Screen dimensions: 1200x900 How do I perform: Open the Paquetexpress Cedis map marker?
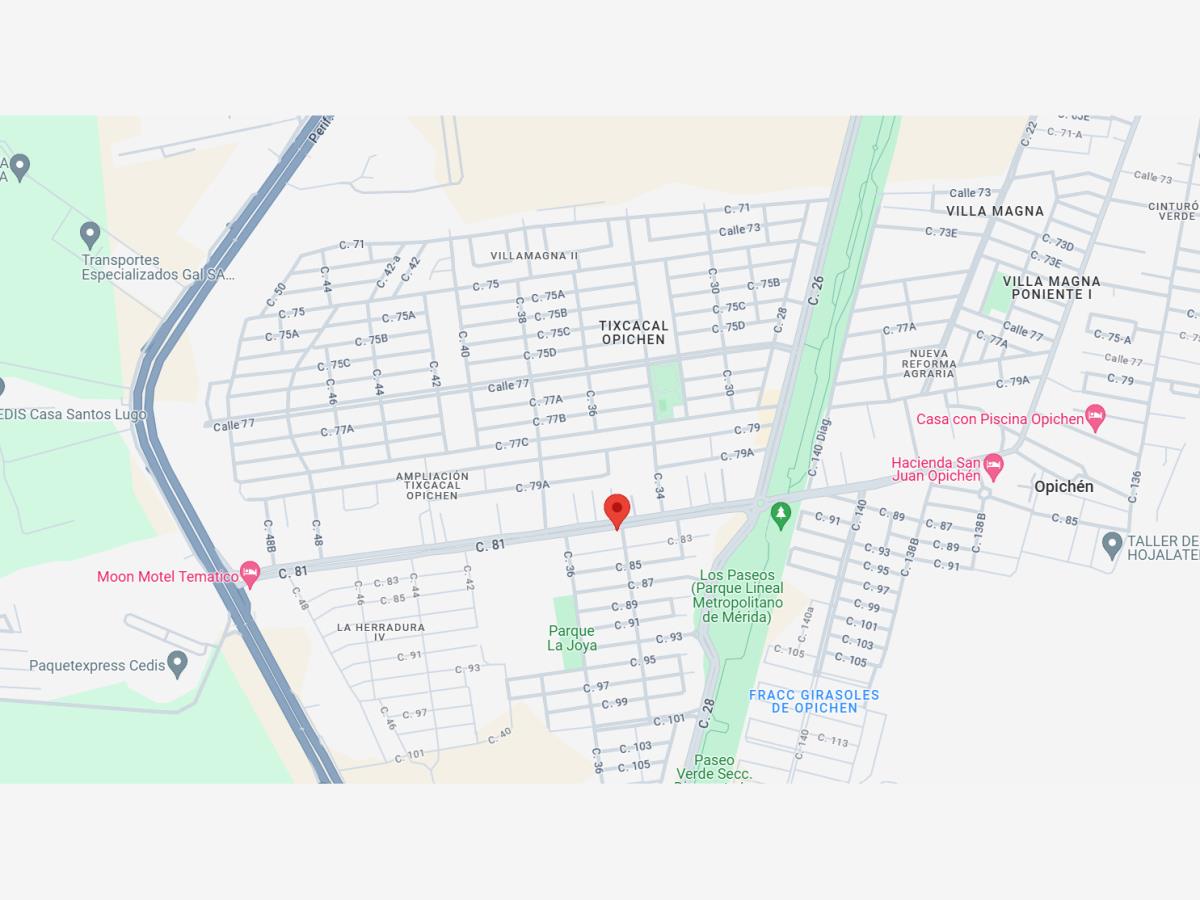[177, 664]
